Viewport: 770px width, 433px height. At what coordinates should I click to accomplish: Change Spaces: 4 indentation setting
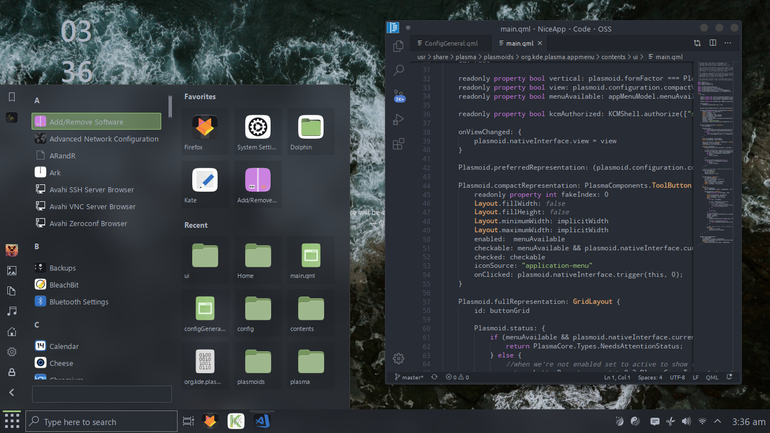[x=650, y=378]
